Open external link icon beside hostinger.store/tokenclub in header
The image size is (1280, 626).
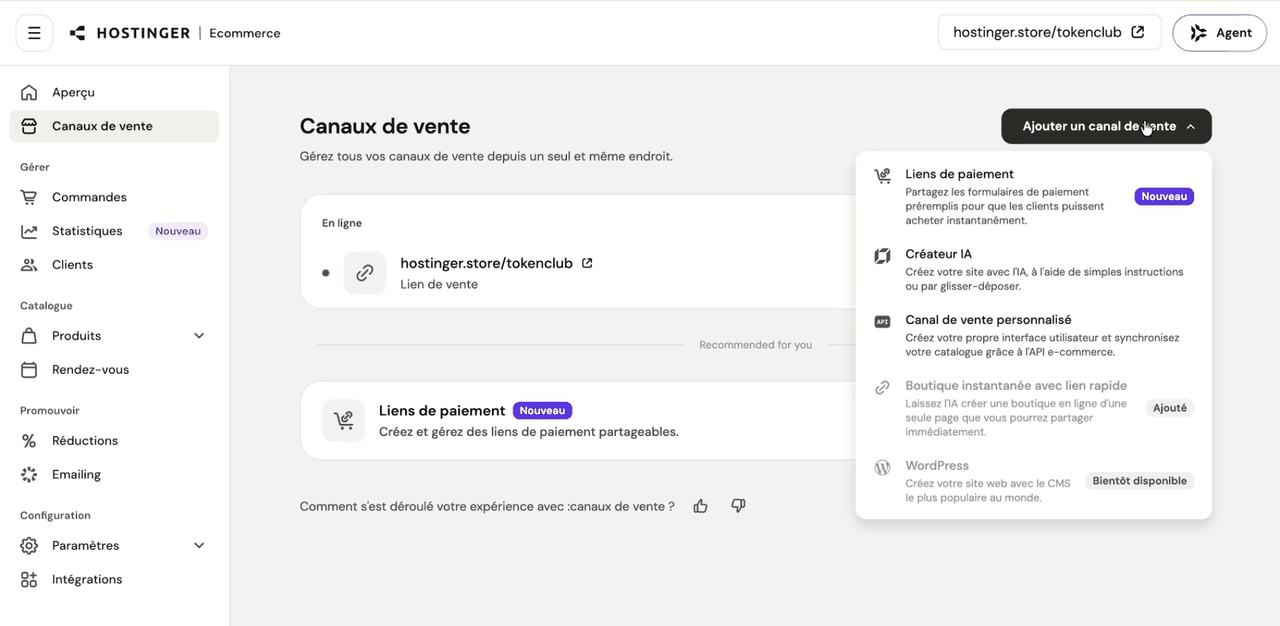tap(1137, 32)
